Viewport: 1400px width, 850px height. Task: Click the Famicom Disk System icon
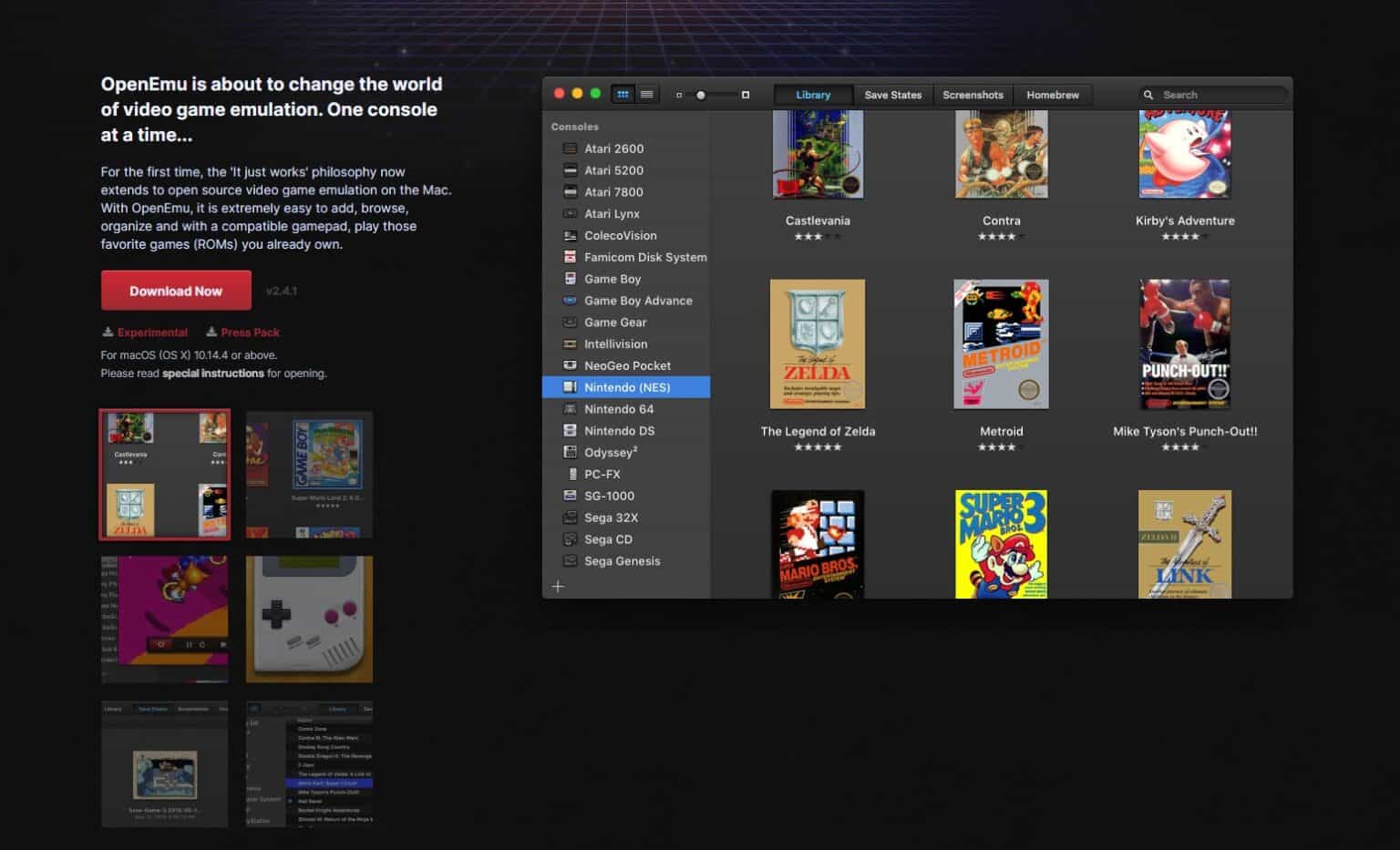coord(570,257)
